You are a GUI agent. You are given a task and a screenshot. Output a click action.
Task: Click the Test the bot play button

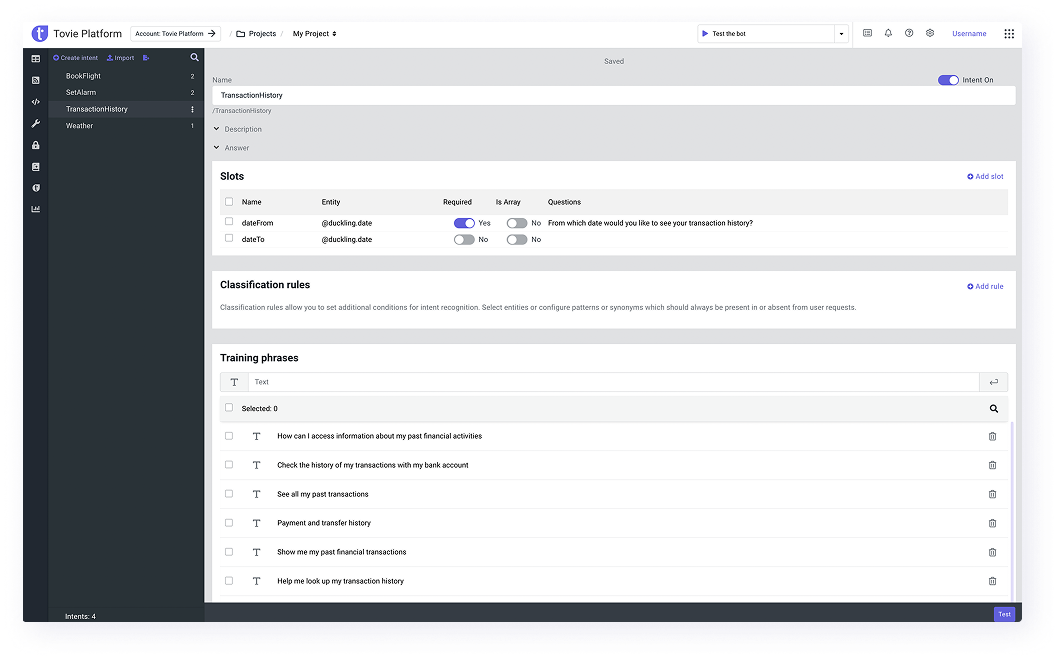[x=705, y=34]
